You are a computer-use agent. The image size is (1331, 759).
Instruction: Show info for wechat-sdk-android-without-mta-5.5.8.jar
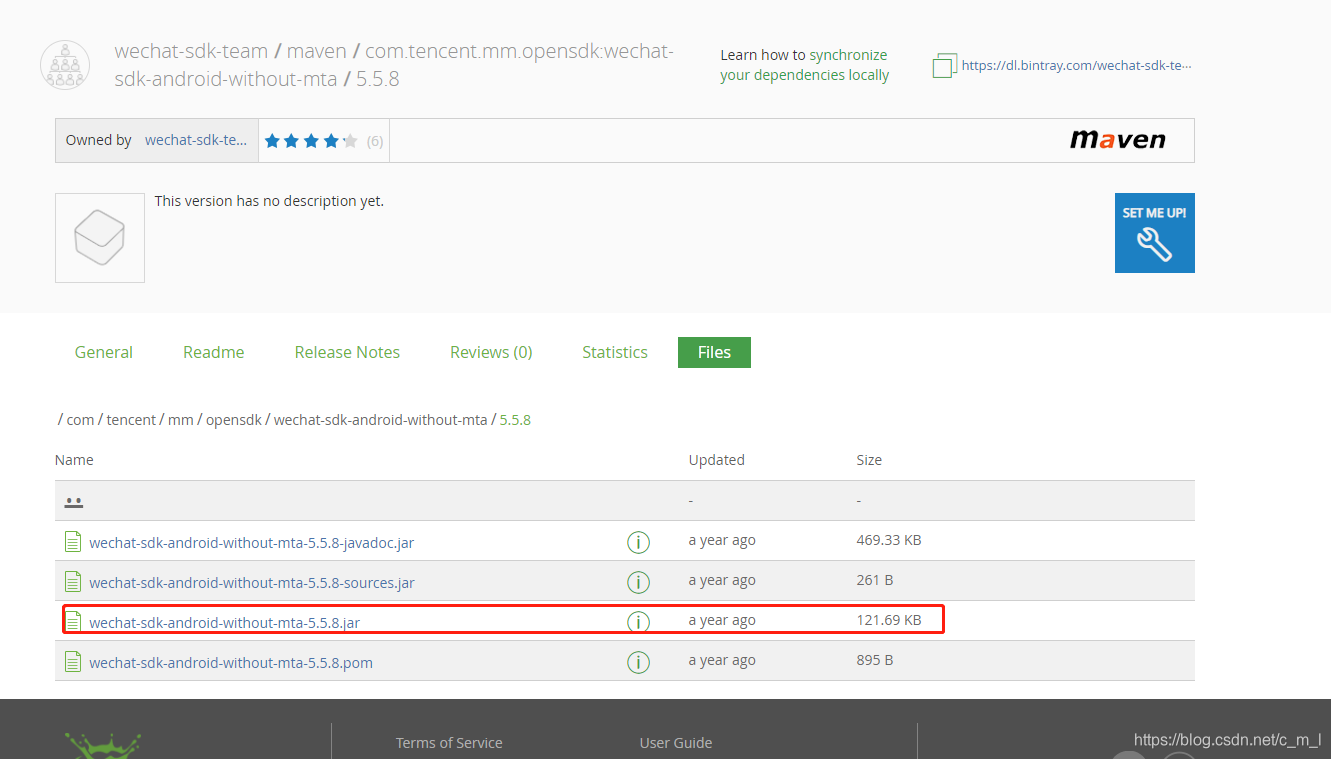638,622
